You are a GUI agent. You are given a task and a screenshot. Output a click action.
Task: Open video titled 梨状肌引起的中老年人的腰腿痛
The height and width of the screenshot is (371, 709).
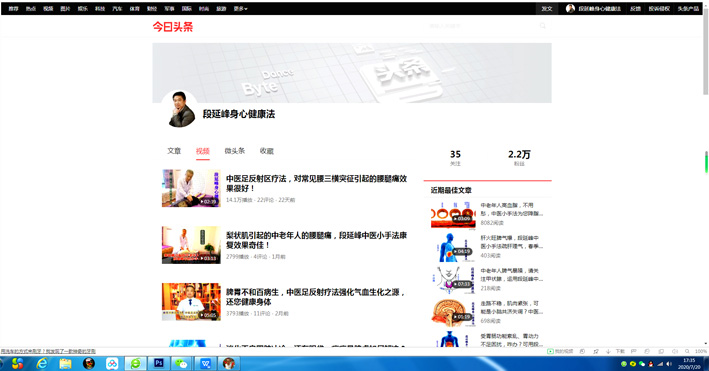tap(316, 240)
